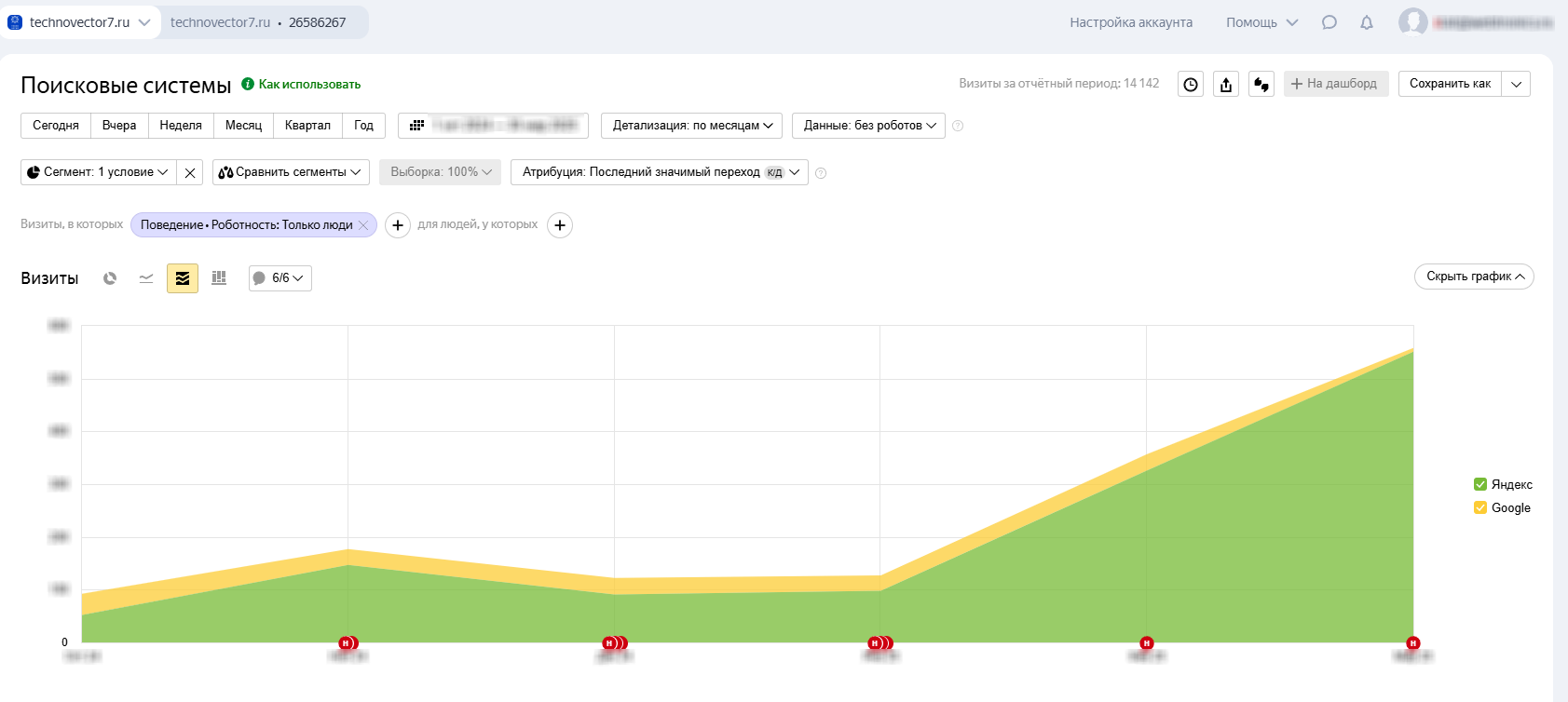
Task: Remove the 'Только люди' filter chip
Action: (x=363, y=225)
